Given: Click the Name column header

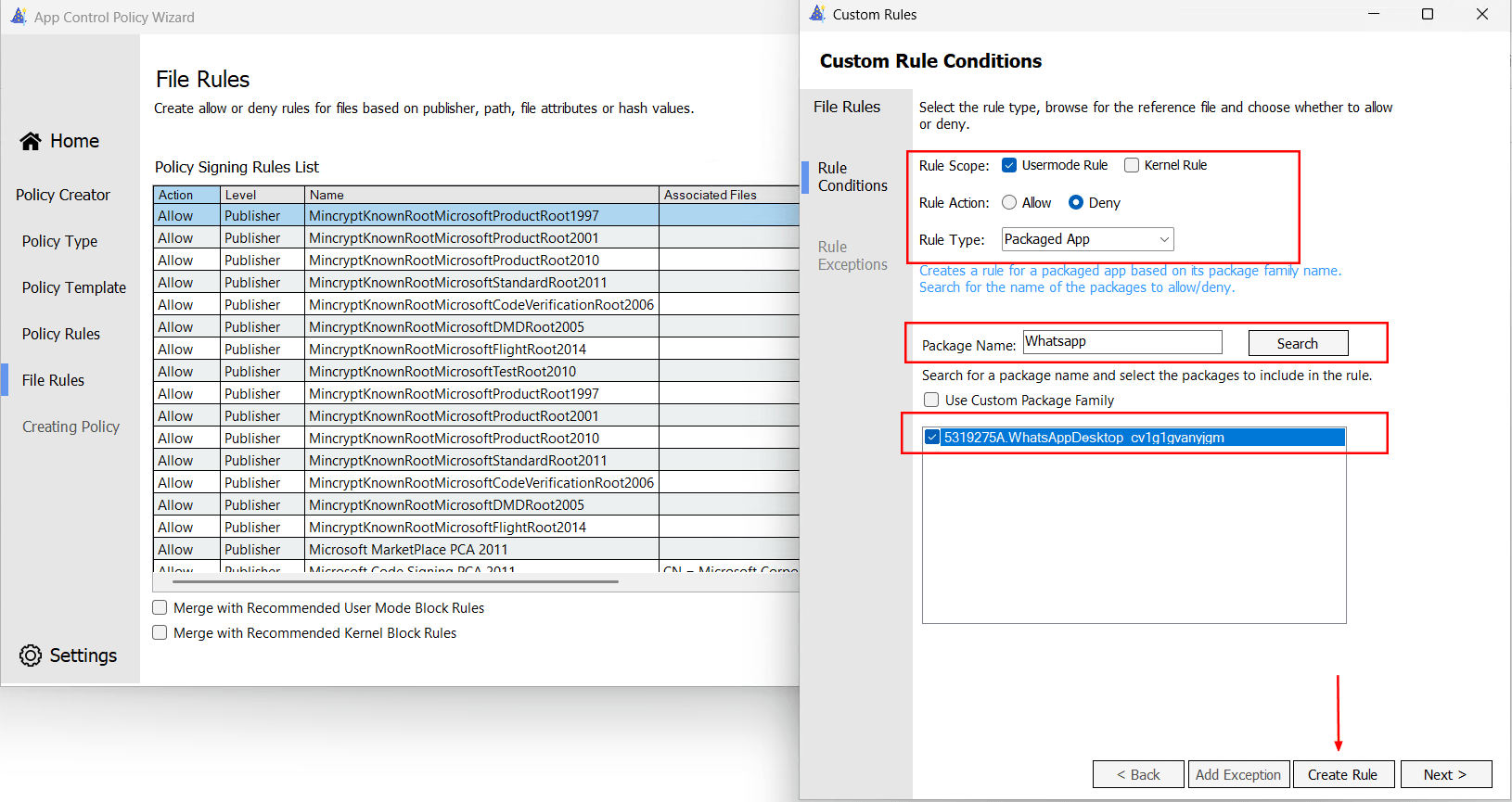Looking at the screenshot, I should (x=481, y=195).
